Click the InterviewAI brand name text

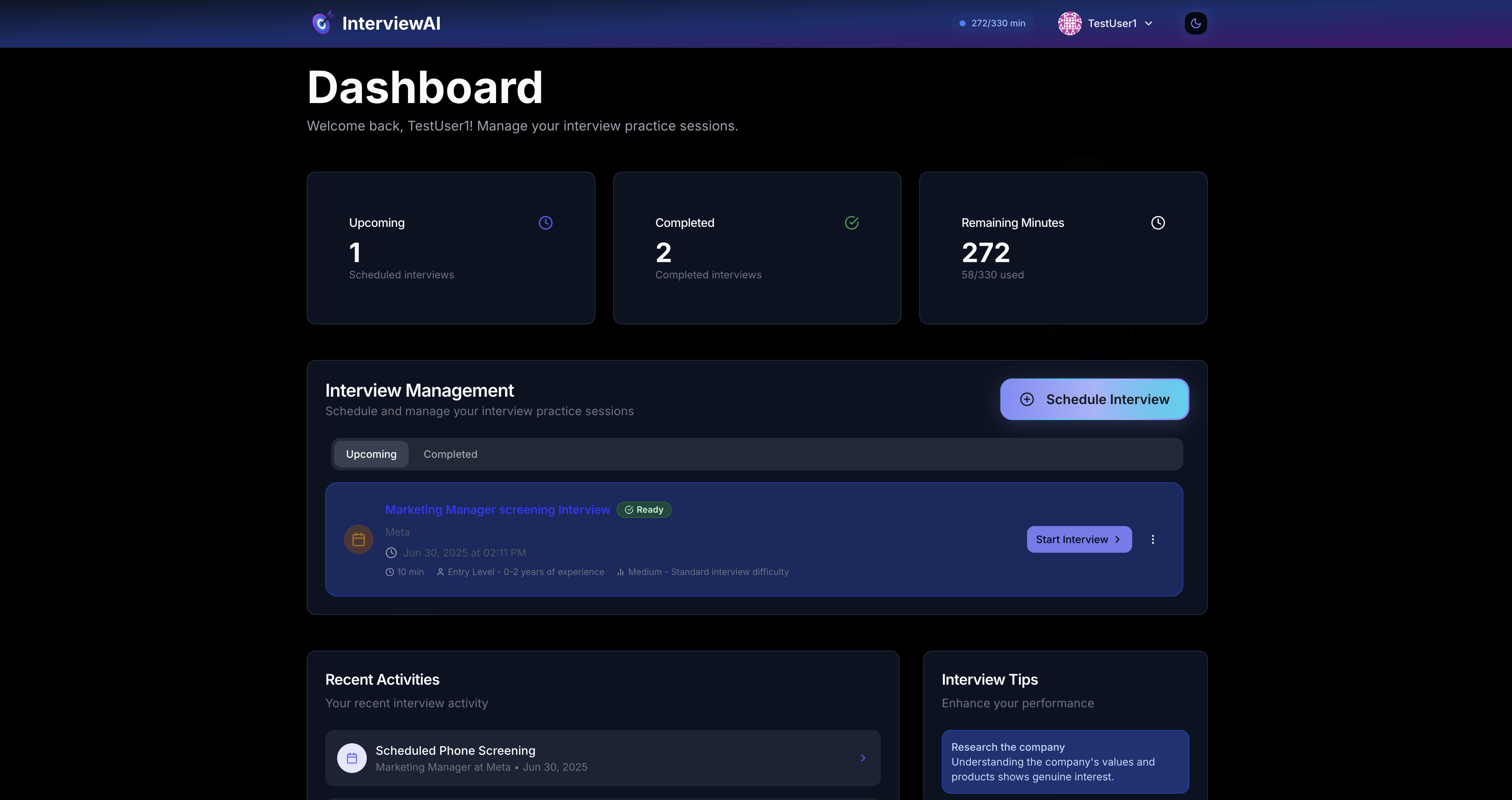point(391,23)
